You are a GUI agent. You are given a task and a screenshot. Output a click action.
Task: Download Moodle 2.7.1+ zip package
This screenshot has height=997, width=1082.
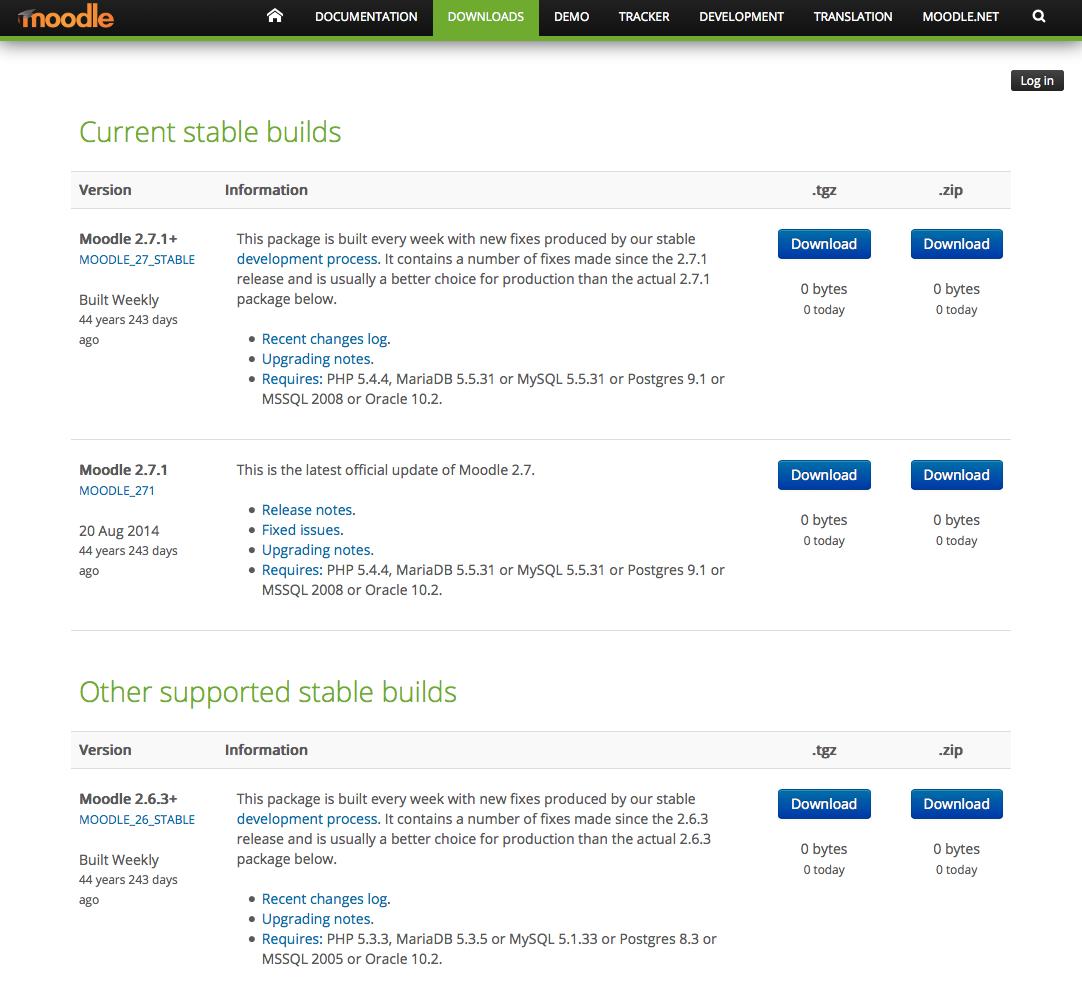click(x=956, y=244)
